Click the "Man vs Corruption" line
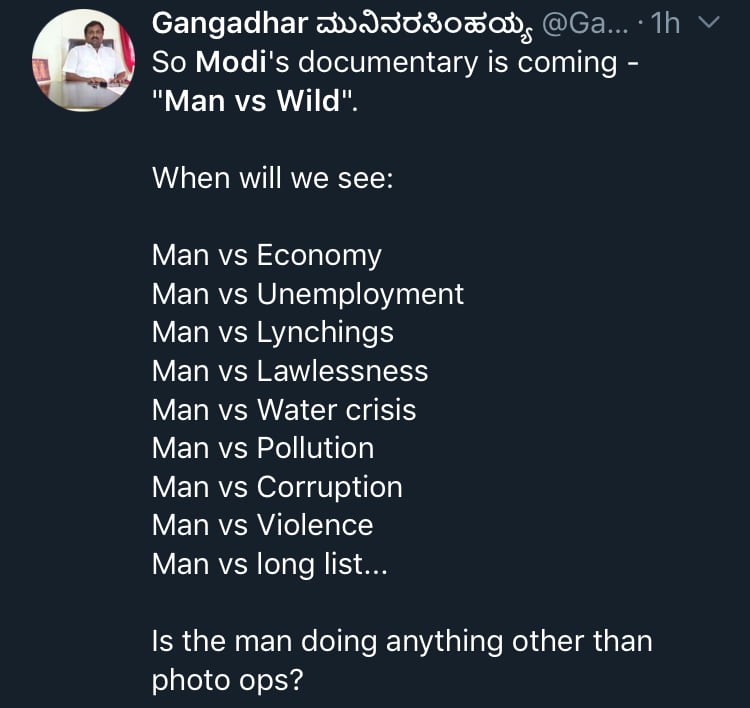Viewport: 750px width, 708px height. [x=277, y=487]
